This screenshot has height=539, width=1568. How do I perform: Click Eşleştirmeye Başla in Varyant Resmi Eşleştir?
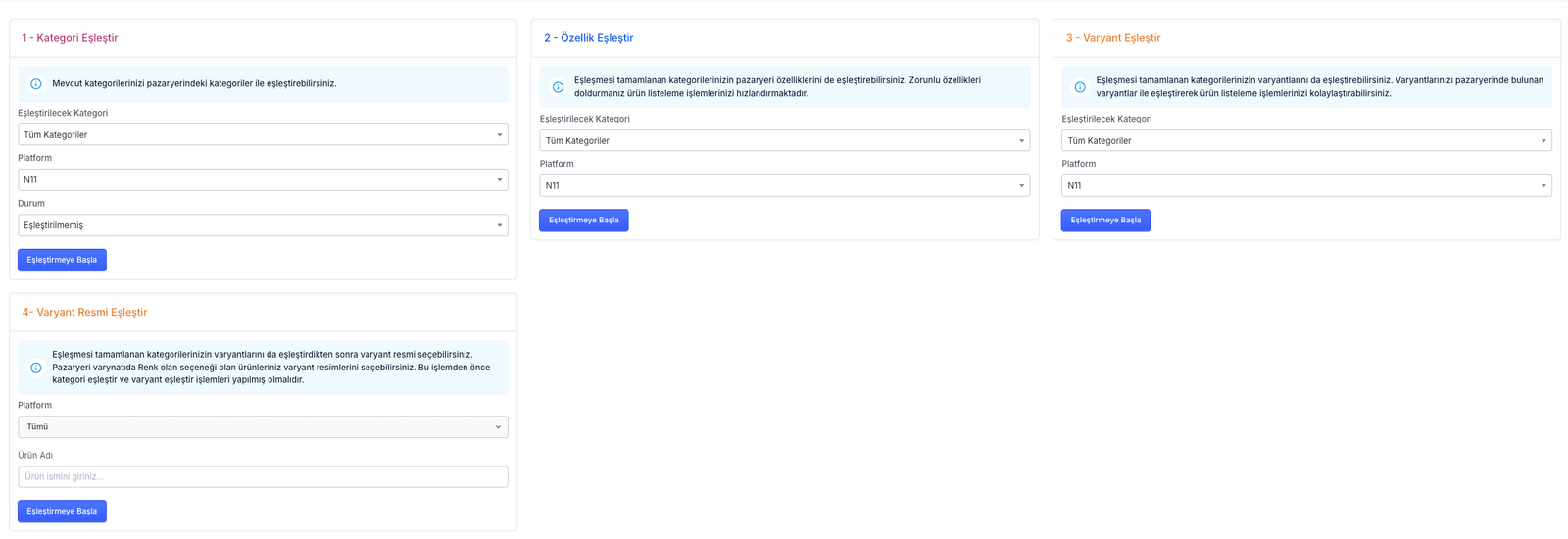[x=62, y=512]
